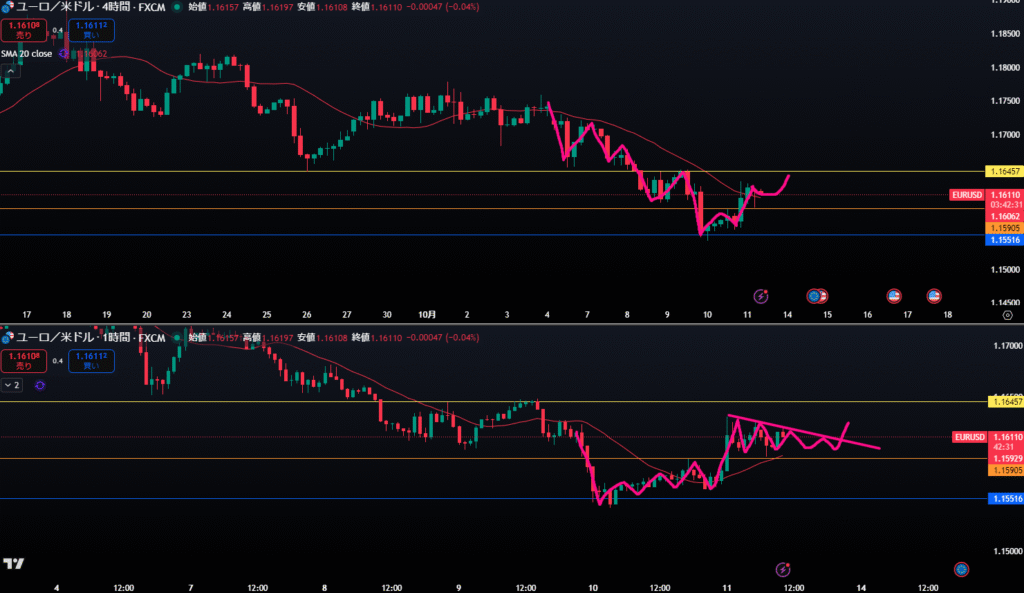The width and height of the screenshot is (1024, 593).
Task: Open the US flag economic event near date 18
Action: 934,296
